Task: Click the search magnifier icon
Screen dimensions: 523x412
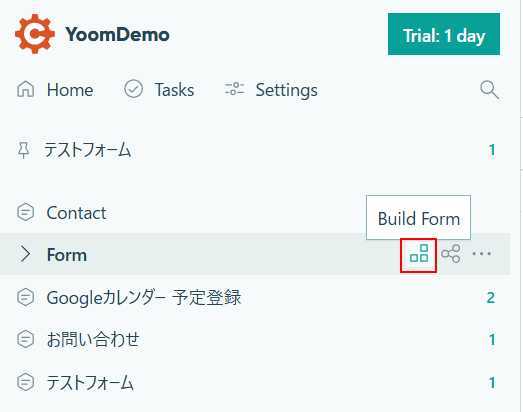Action: click(489, 90)
